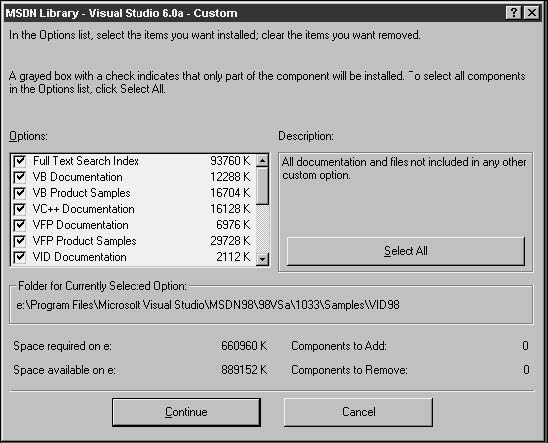The image size is (548, 443).
Task: Click the Components to Add label
Action: [x=339, y=346]
